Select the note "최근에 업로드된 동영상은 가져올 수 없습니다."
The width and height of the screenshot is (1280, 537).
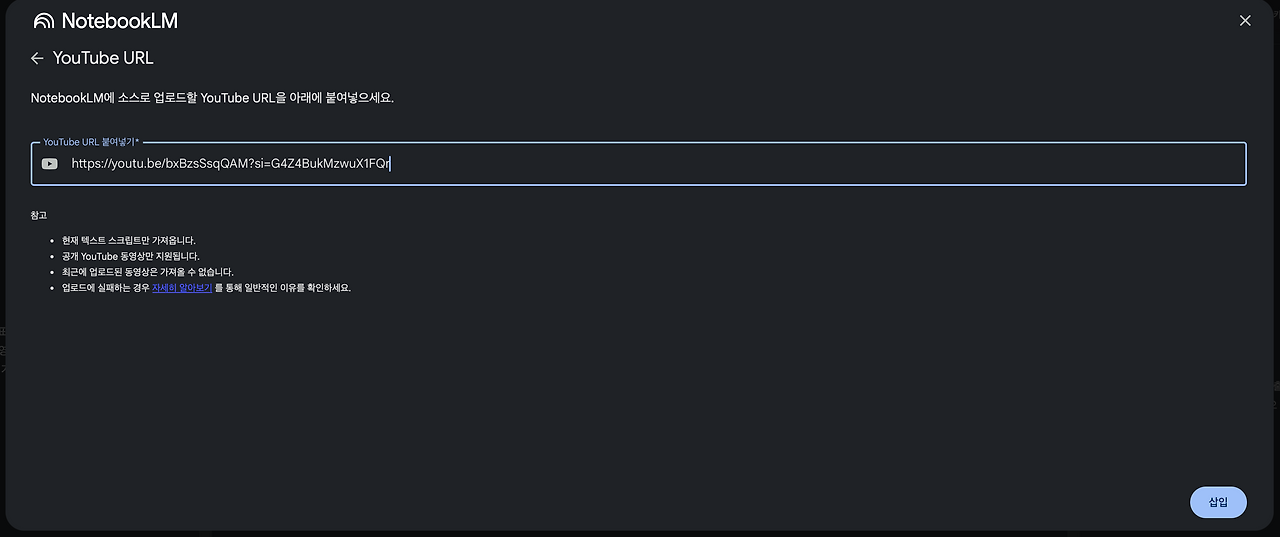147,272
